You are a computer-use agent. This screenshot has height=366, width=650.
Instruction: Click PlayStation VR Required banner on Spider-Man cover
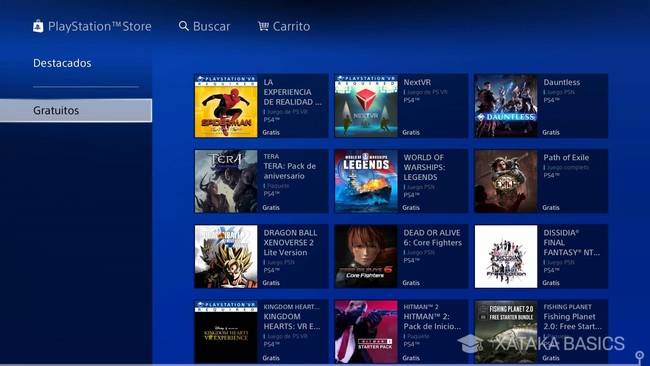click(x=226, y=80)
